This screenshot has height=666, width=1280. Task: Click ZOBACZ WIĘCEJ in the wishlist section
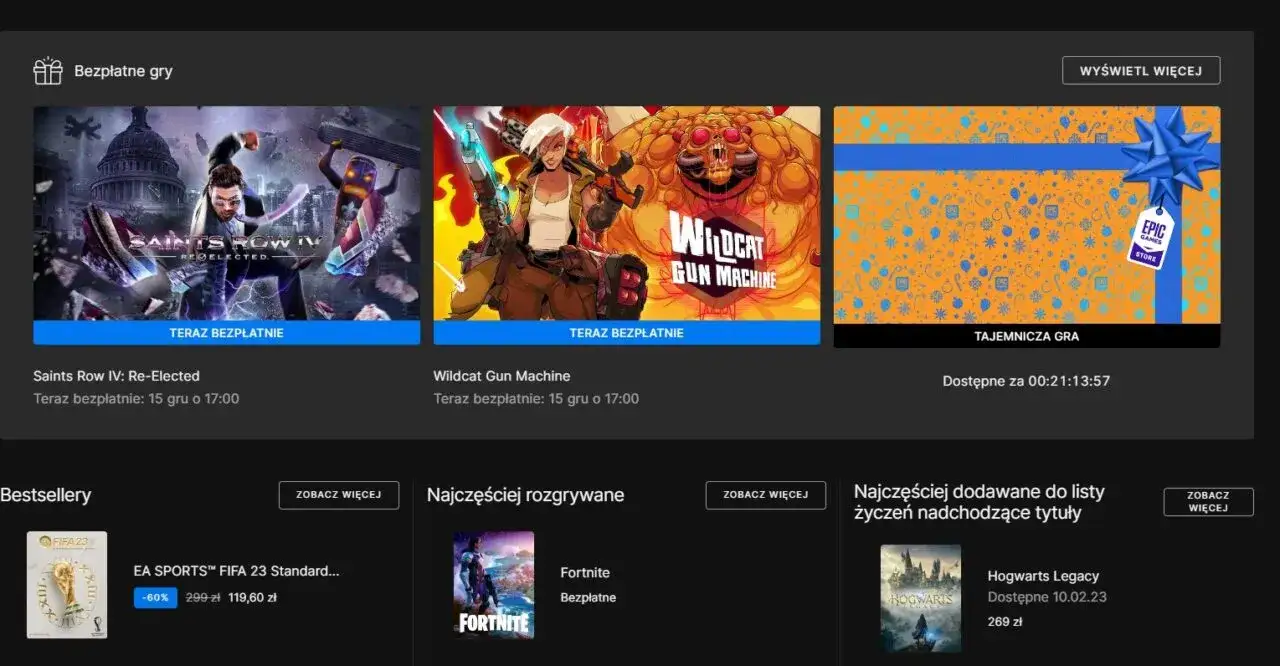coord(1208,501)
